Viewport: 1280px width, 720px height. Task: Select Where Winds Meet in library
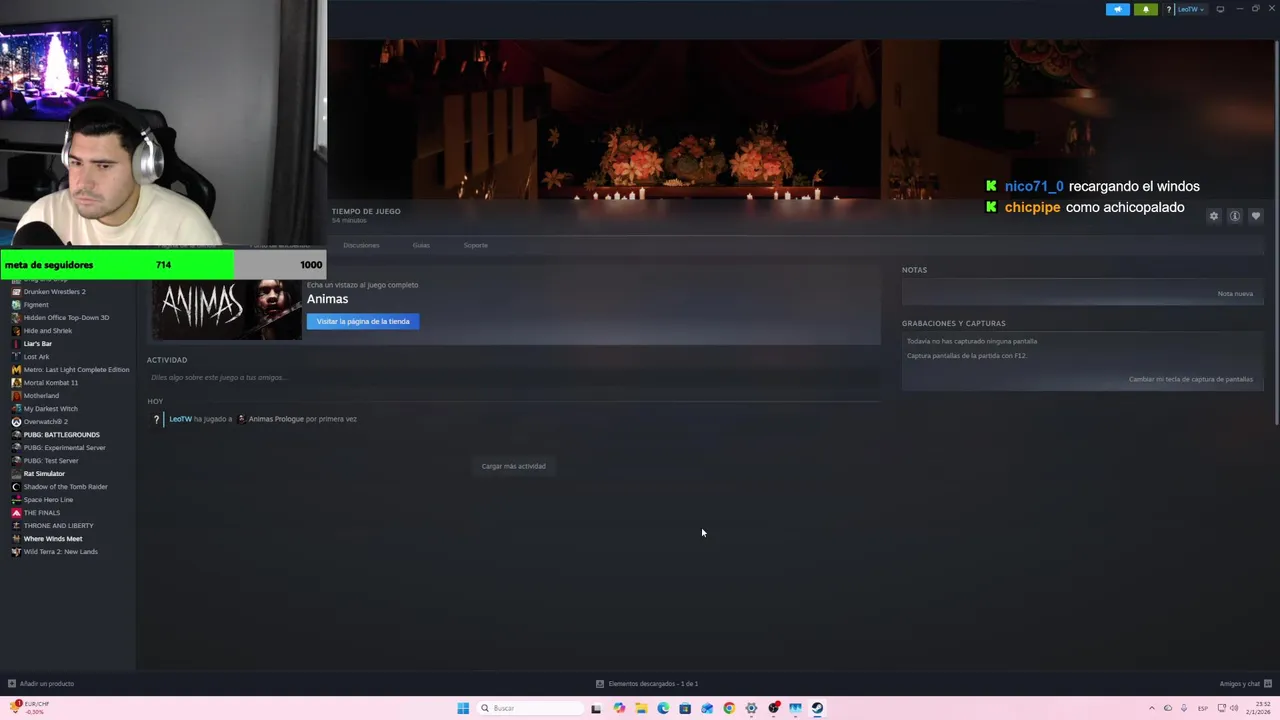click(53, 539)
